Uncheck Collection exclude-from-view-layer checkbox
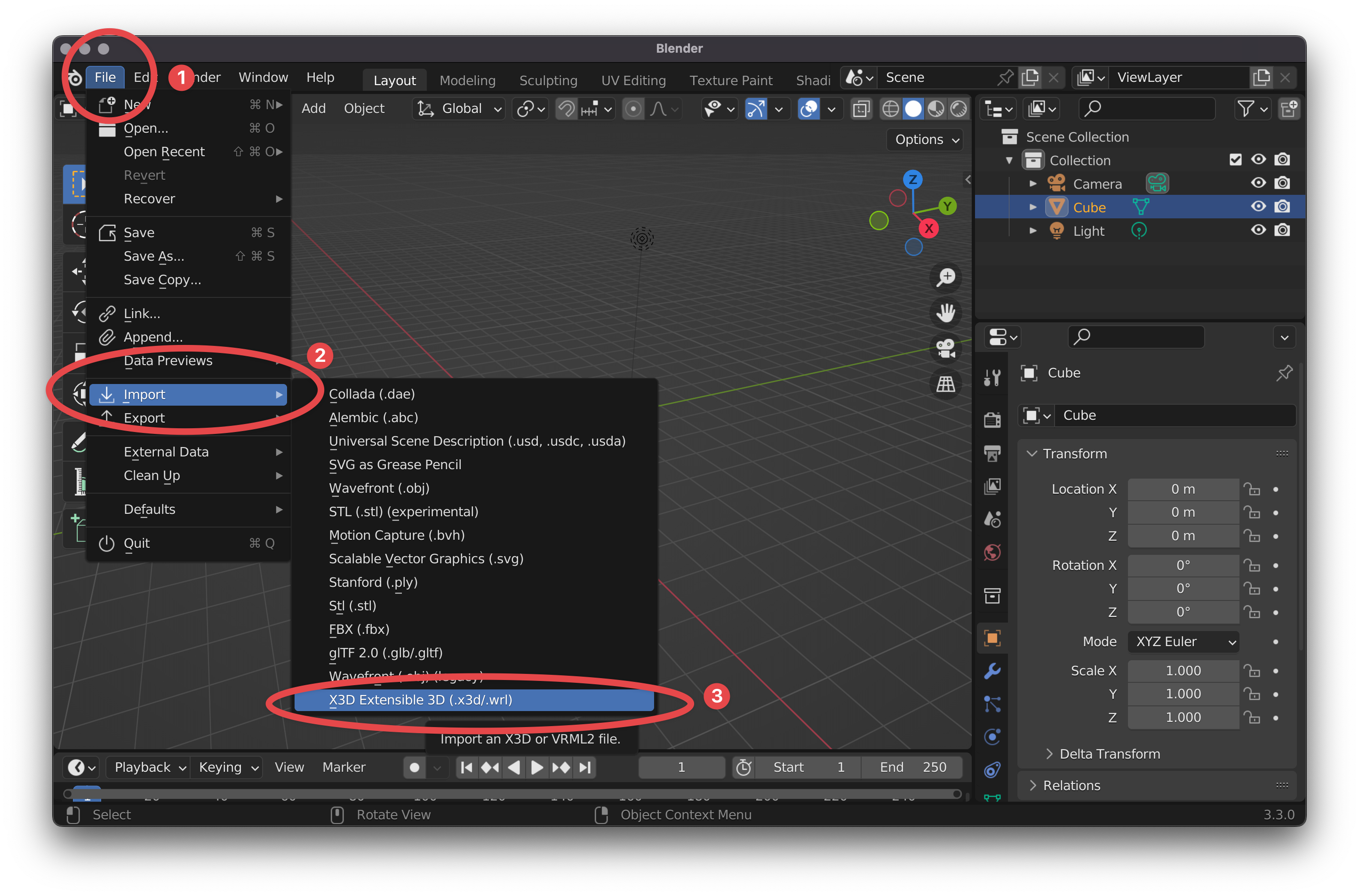1359x896 pixels. click(1235, 160)
